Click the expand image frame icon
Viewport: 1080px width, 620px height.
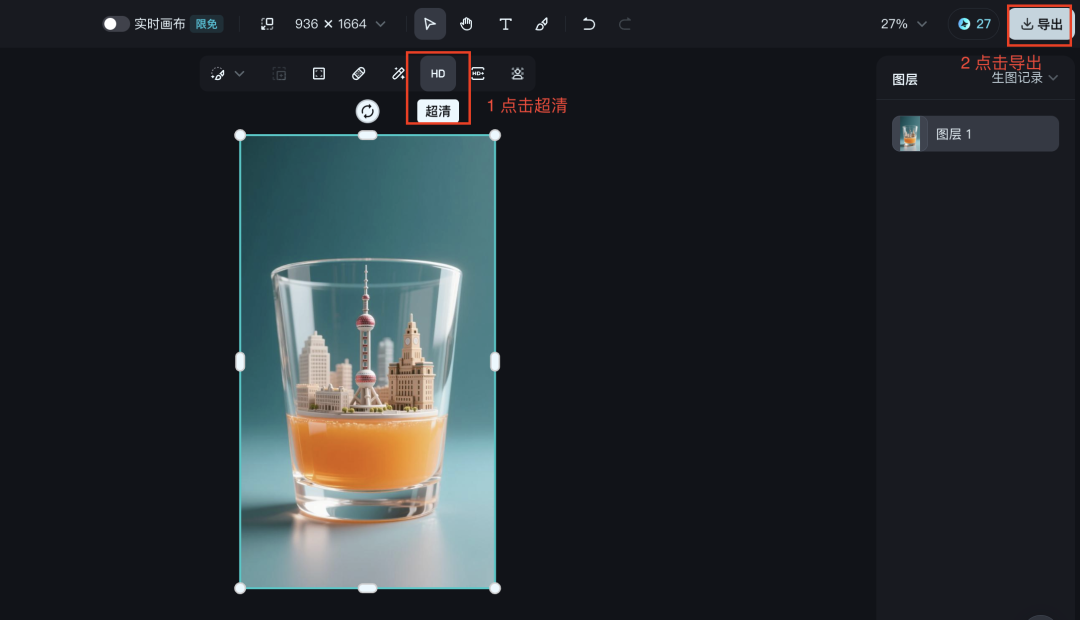(x=319, y=74)
